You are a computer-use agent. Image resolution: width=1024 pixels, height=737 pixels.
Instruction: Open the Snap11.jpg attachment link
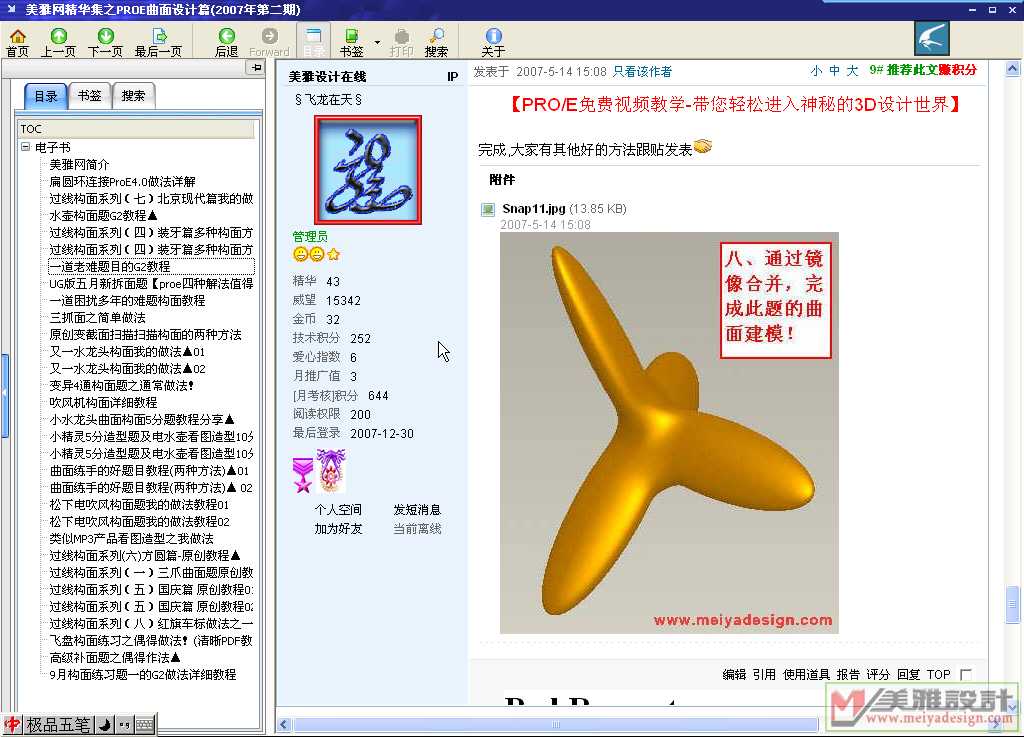pyautogui.click(x=534, y=209)
